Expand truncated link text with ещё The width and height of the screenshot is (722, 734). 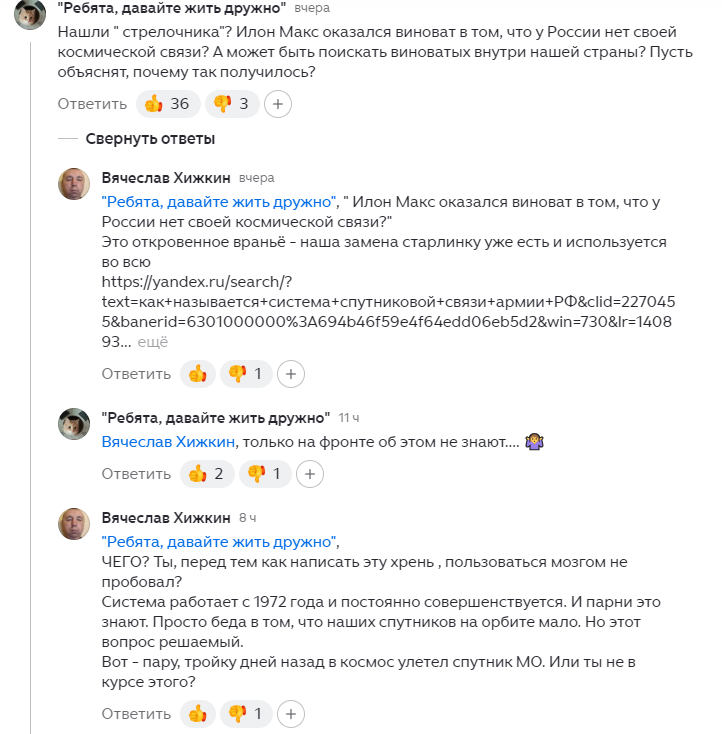click(x=153, y=342)
